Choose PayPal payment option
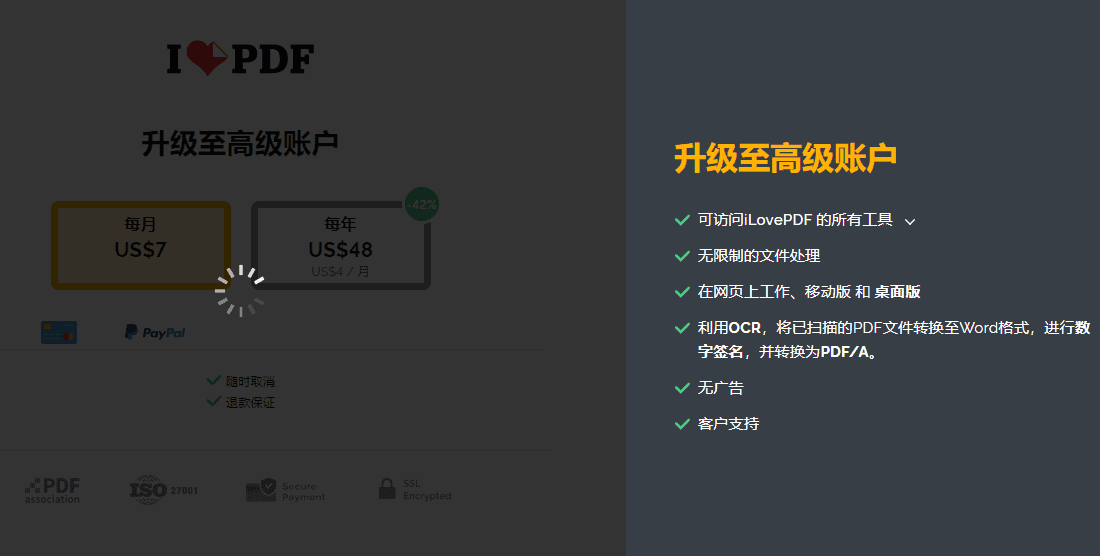This screenshot has width=1100, height=556. pos(155,332)
